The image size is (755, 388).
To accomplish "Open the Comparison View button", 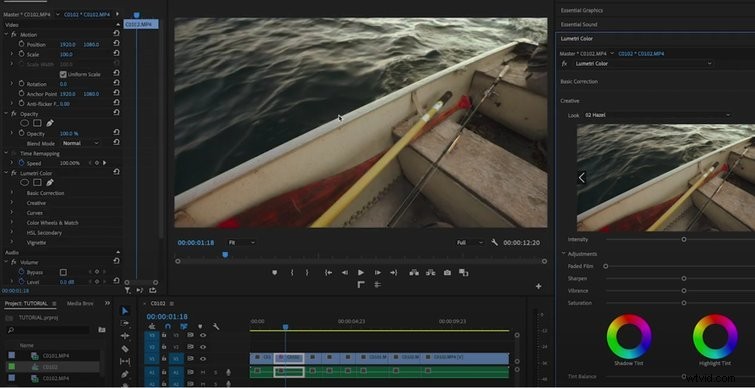I will 464,272.
